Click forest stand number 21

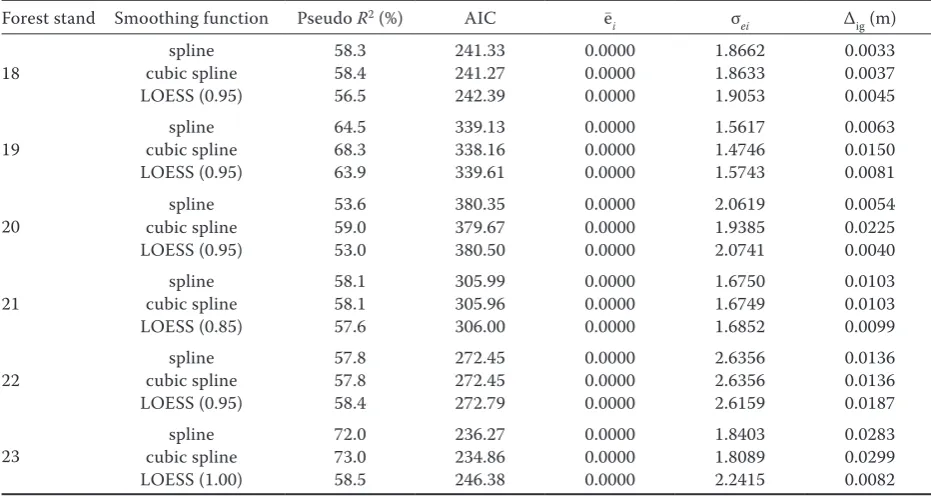point(11,304)
